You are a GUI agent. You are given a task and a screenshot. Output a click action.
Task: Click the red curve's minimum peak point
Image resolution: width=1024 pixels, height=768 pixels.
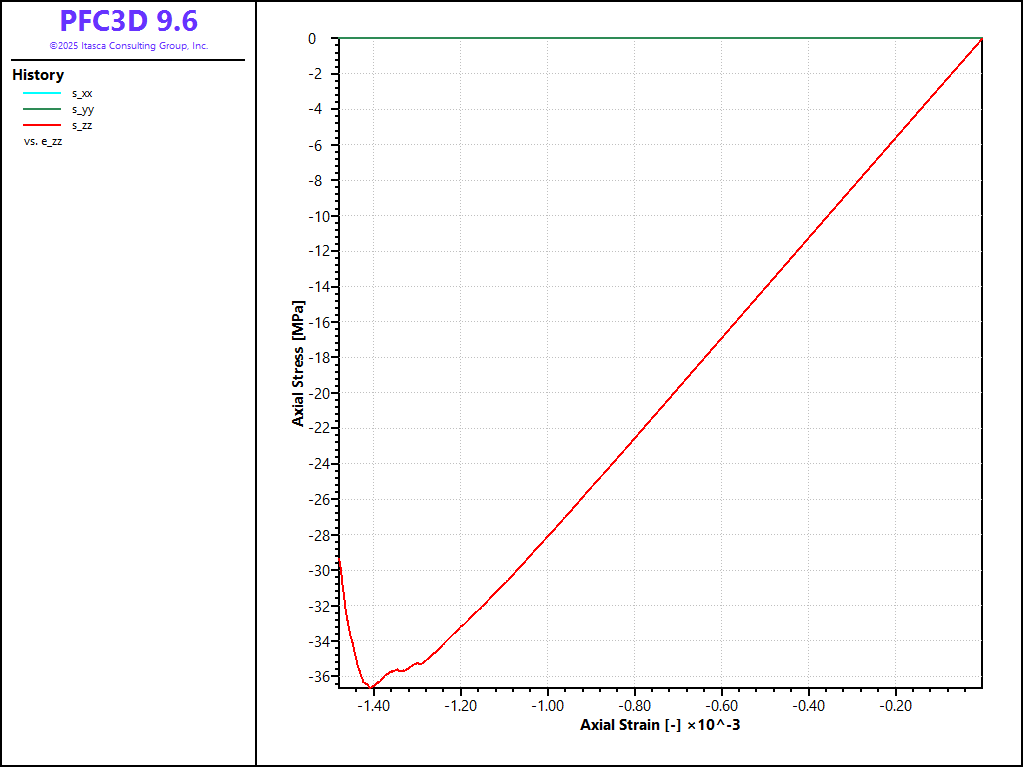[x=370, y=686]
